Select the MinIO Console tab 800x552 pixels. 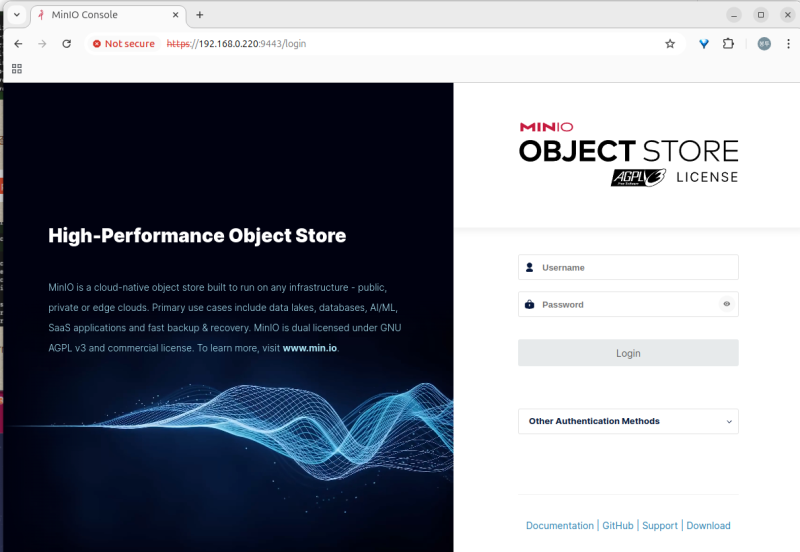tap(108, 15)
